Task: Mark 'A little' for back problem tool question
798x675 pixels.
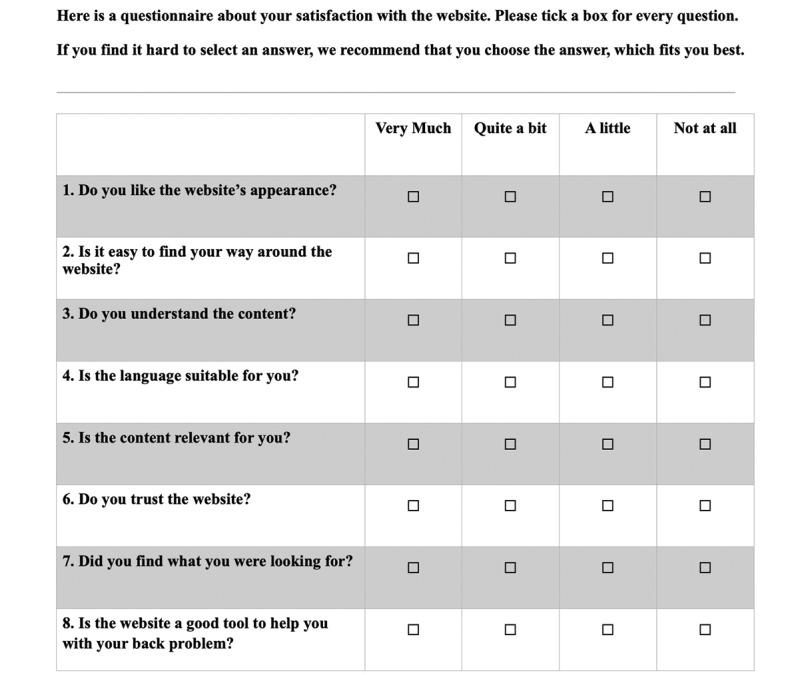Action: pyautogui.click(x=608, y=630)
